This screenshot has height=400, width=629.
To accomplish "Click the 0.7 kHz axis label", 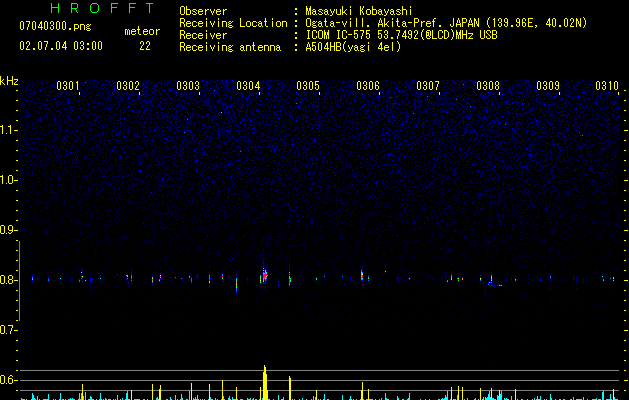I will pyautogui.click(x=8, y=330).
